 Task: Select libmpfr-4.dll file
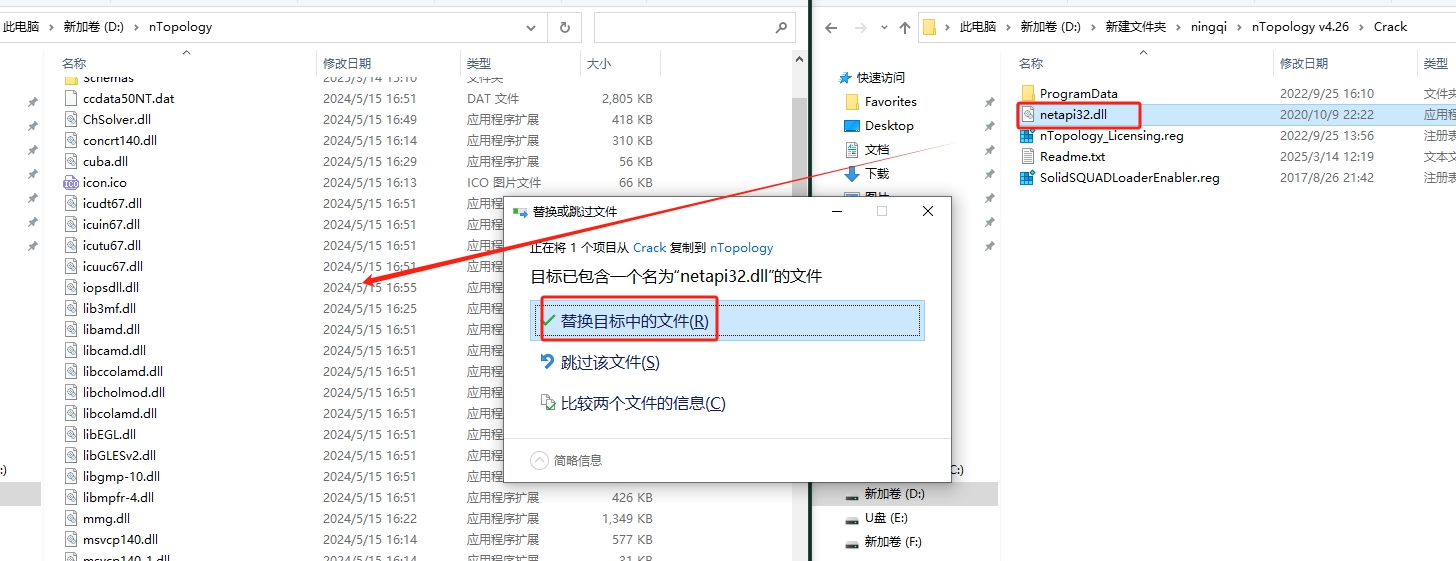pos(118,497)
